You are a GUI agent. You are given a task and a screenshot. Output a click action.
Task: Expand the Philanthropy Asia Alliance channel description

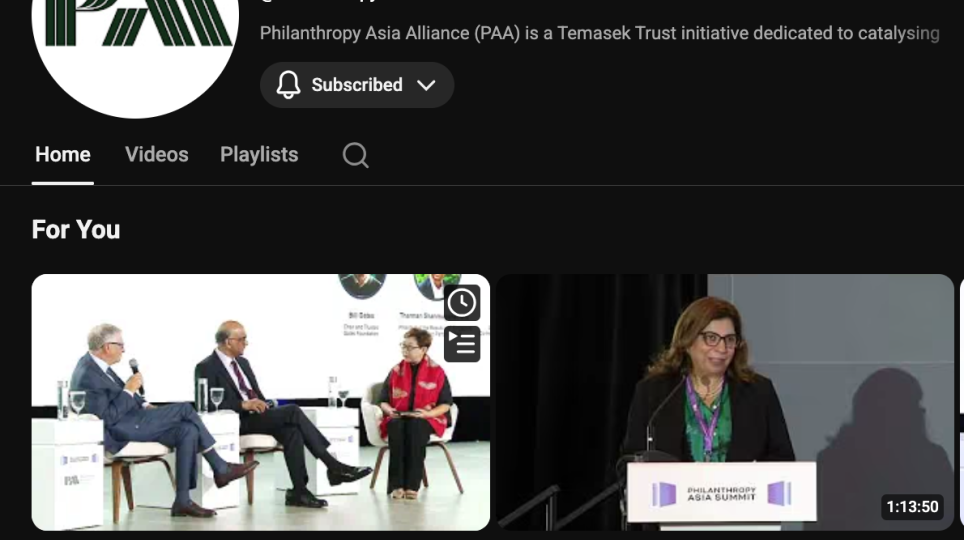[x=599, y=33]
